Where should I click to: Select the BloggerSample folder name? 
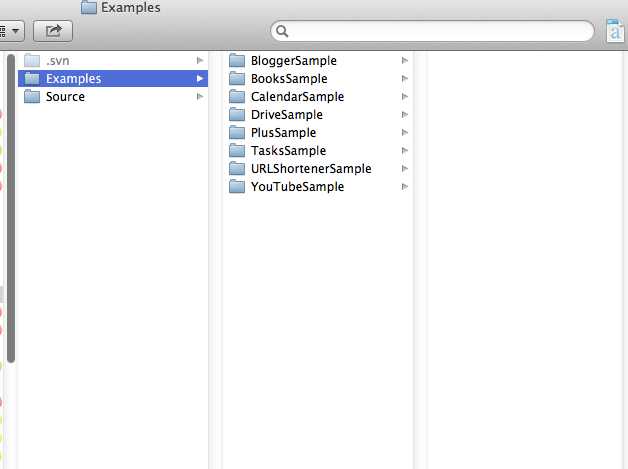294,61
